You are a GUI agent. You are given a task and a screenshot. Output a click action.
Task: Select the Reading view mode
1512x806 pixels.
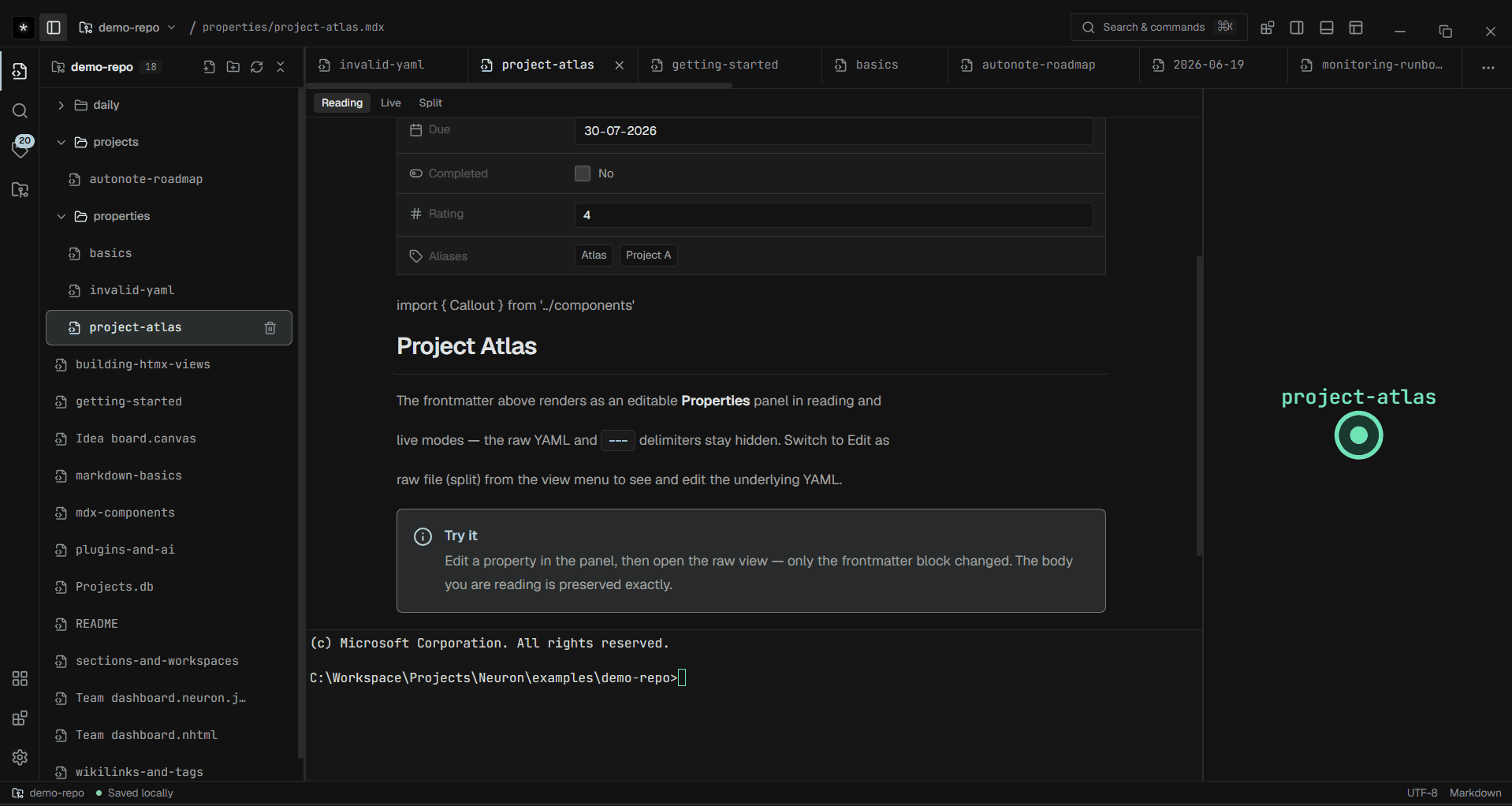pos(342,103)
